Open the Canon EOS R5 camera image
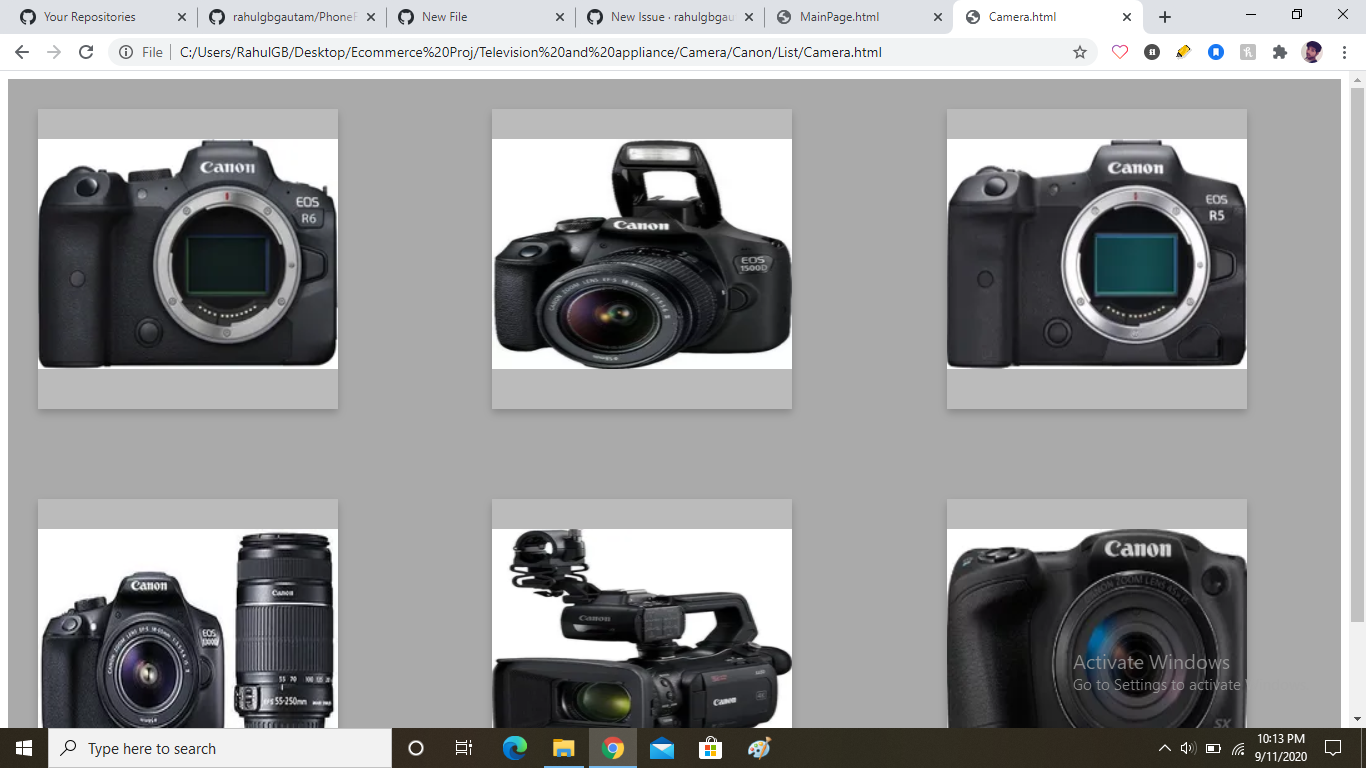Viewport: 1366px width, 768px height. point(1097,254)
